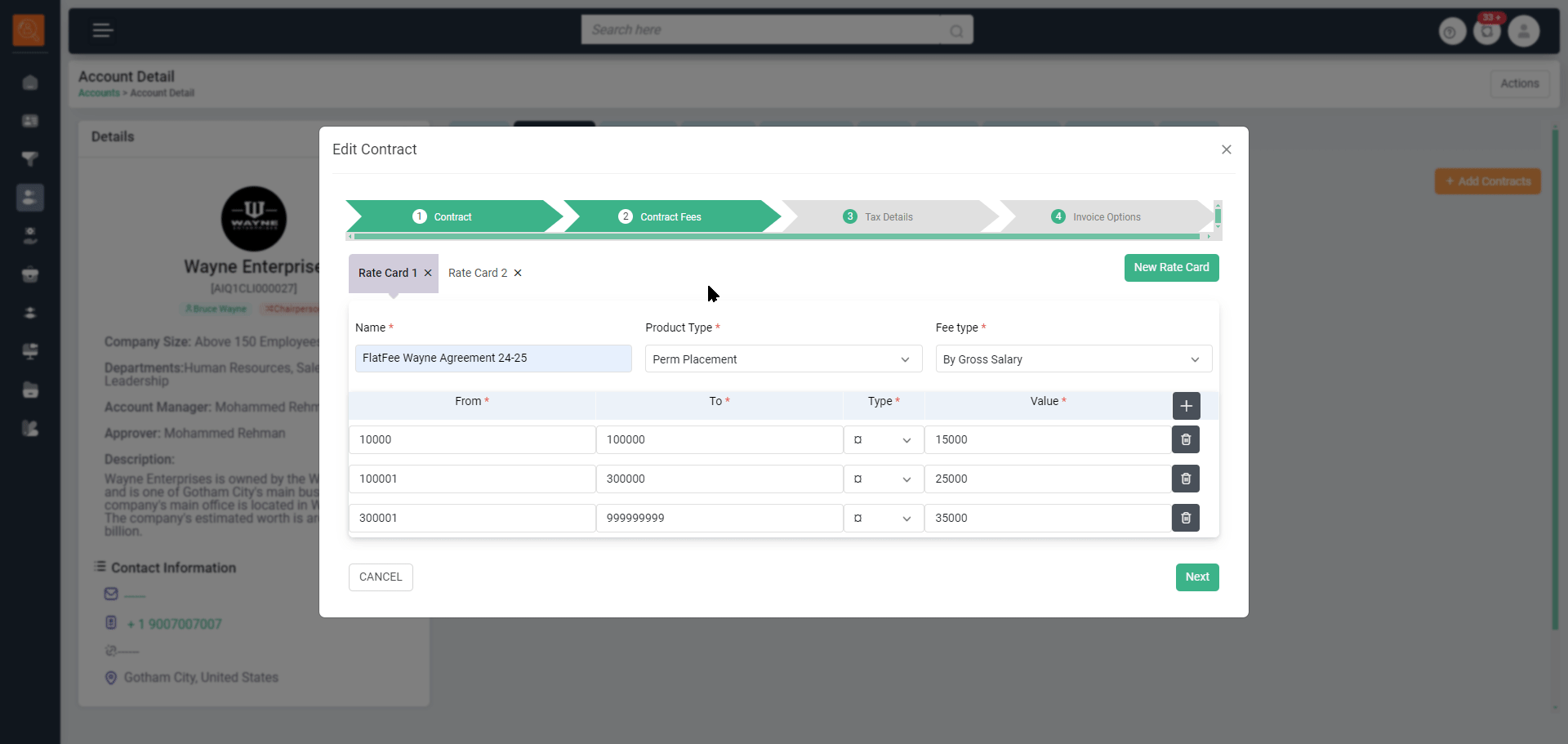This screenshot has height=744, width=1568.
Task: Jump to Invoice Options step
Action: pos(1106,217)
